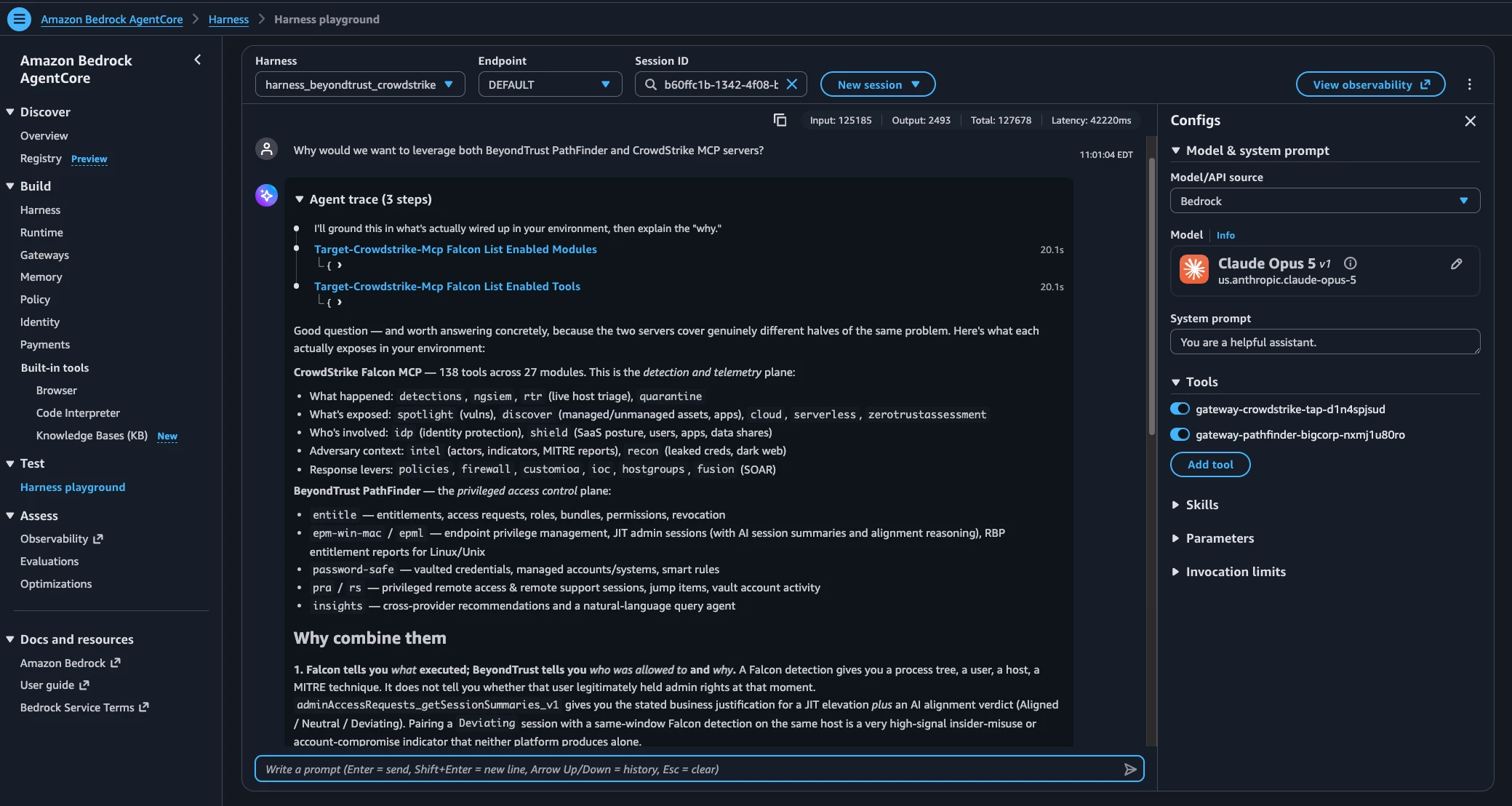
Task: Toggle the gateway-pathfinder-bigcorp tool off
Action: pos(1180,434)
